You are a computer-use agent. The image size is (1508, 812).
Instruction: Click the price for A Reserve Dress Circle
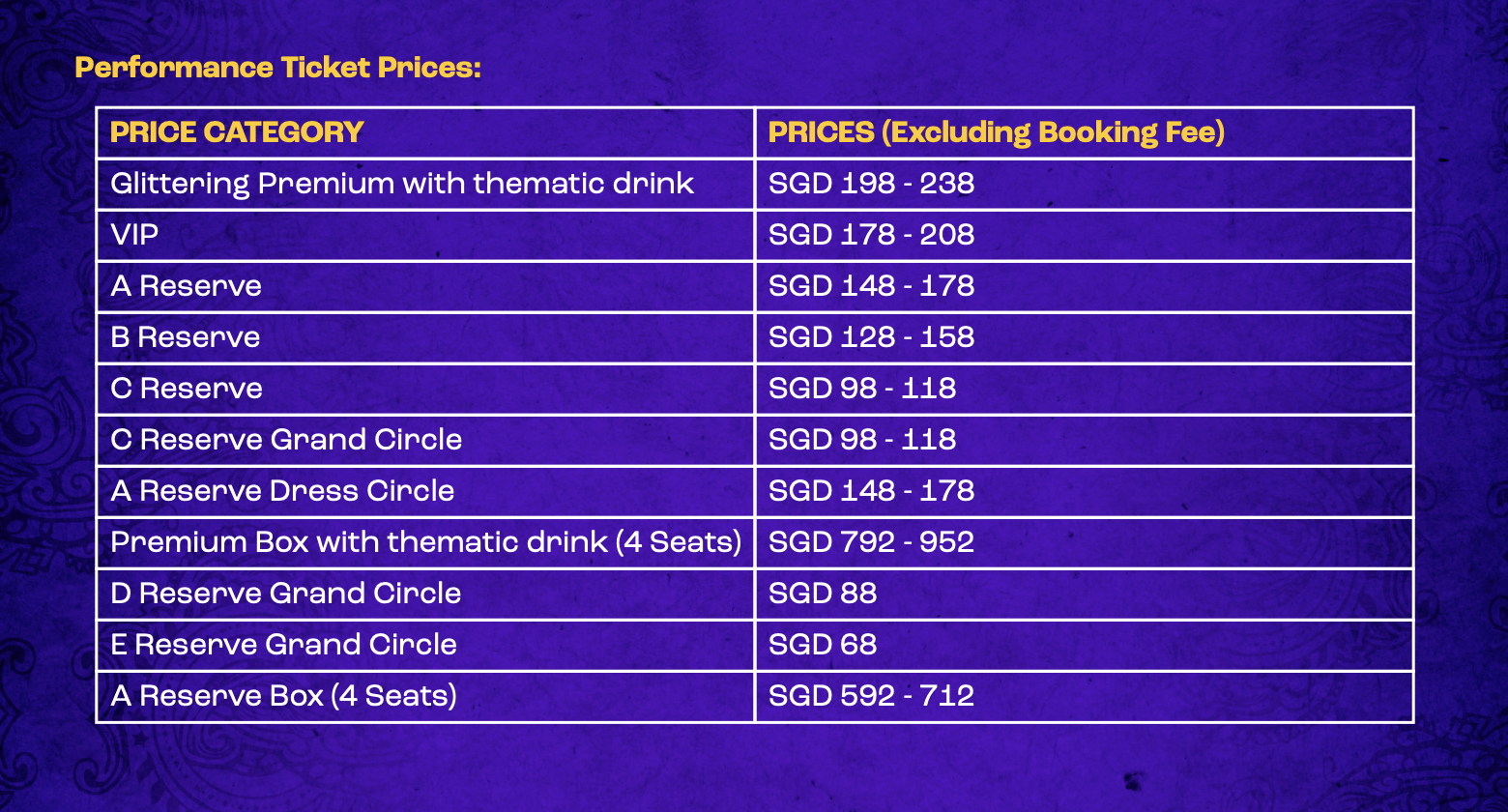[x=871, y=491]
